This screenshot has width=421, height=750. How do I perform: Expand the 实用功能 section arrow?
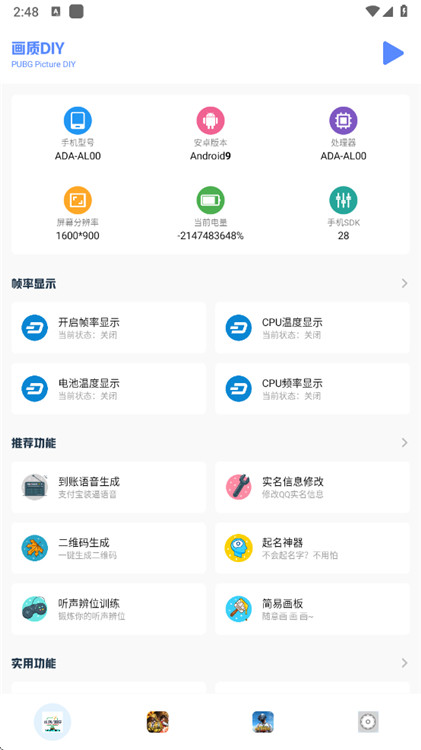[x=405, y=663]
